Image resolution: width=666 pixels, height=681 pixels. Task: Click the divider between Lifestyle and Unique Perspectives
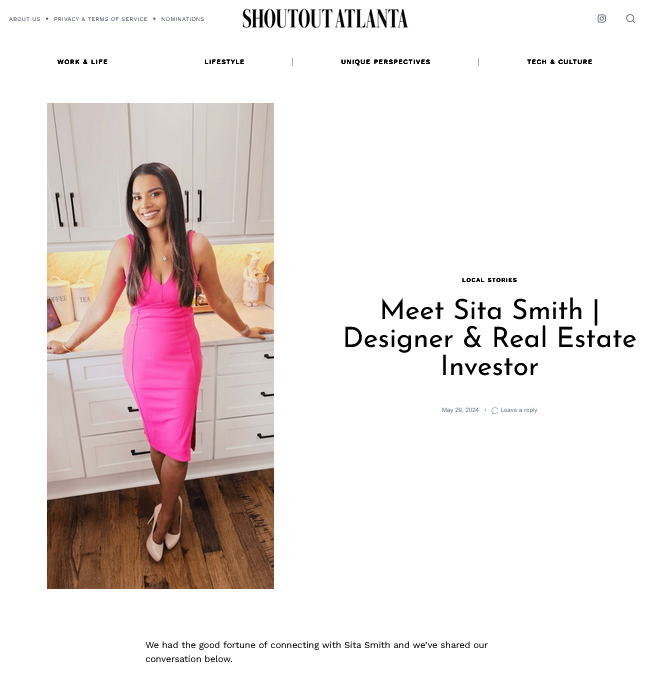[x=292, y=62]
